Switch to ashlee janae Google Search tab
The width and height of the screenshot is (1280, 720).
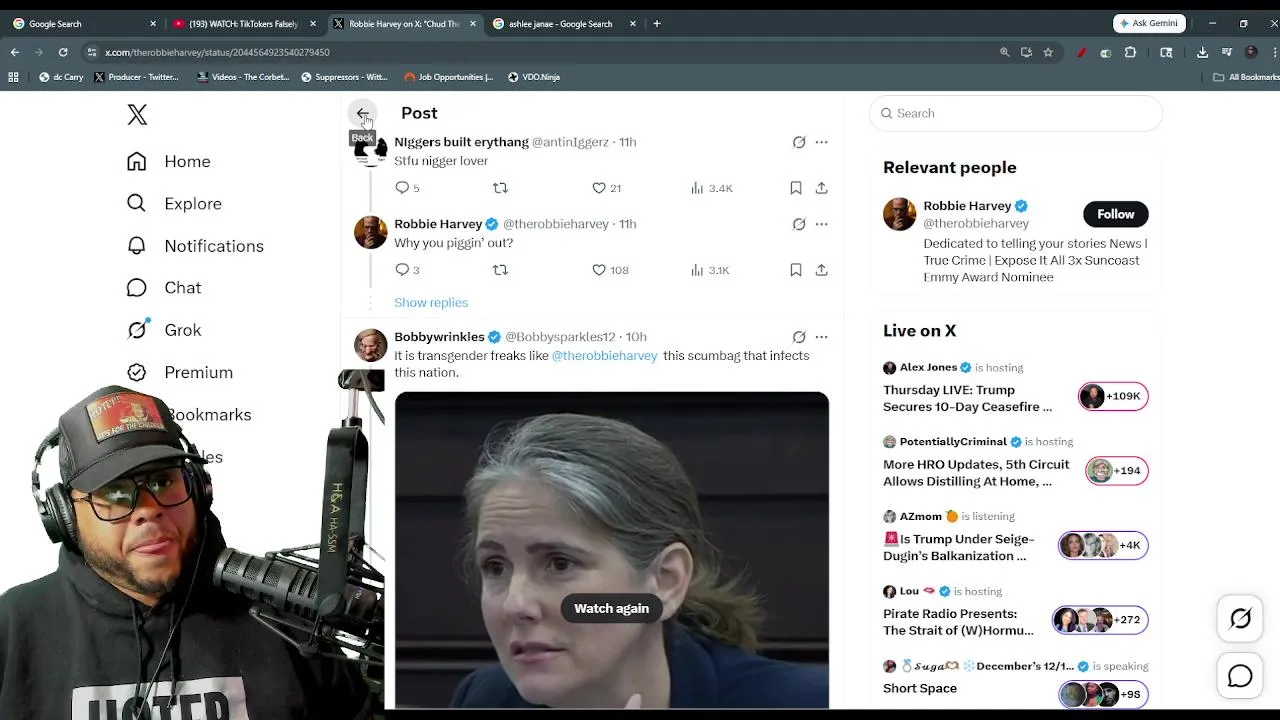(x=564, y=24)
